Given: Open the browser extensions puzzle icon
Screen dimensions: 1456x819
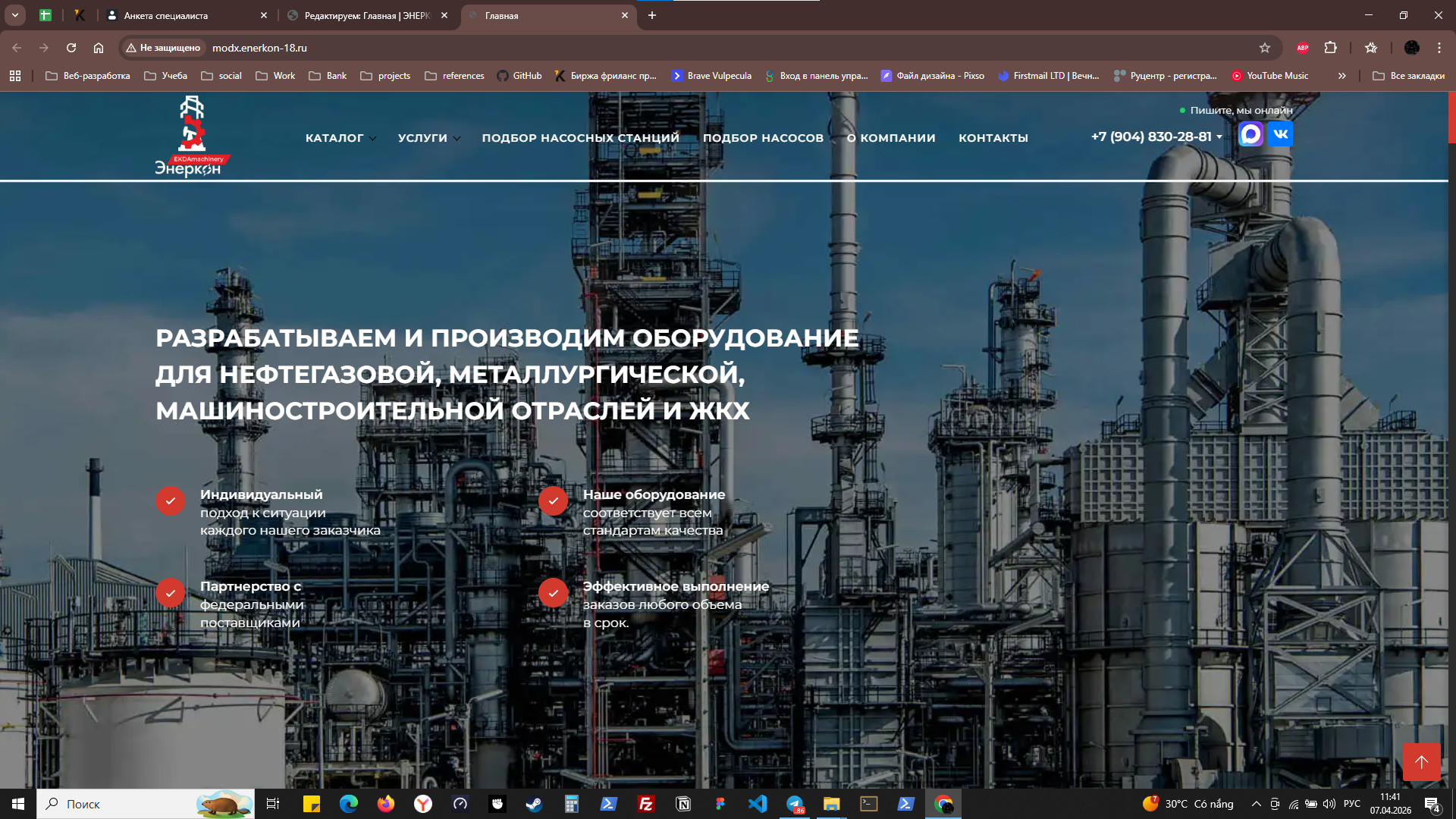Looking at the screenshot, I should (x=1329, y=47).
